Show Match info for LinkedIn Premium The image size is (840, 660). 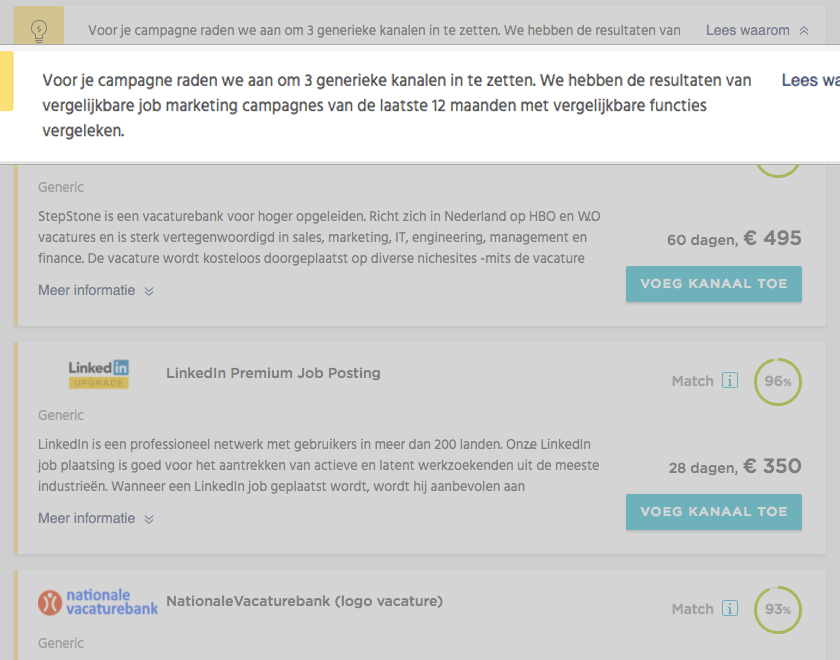730,380
